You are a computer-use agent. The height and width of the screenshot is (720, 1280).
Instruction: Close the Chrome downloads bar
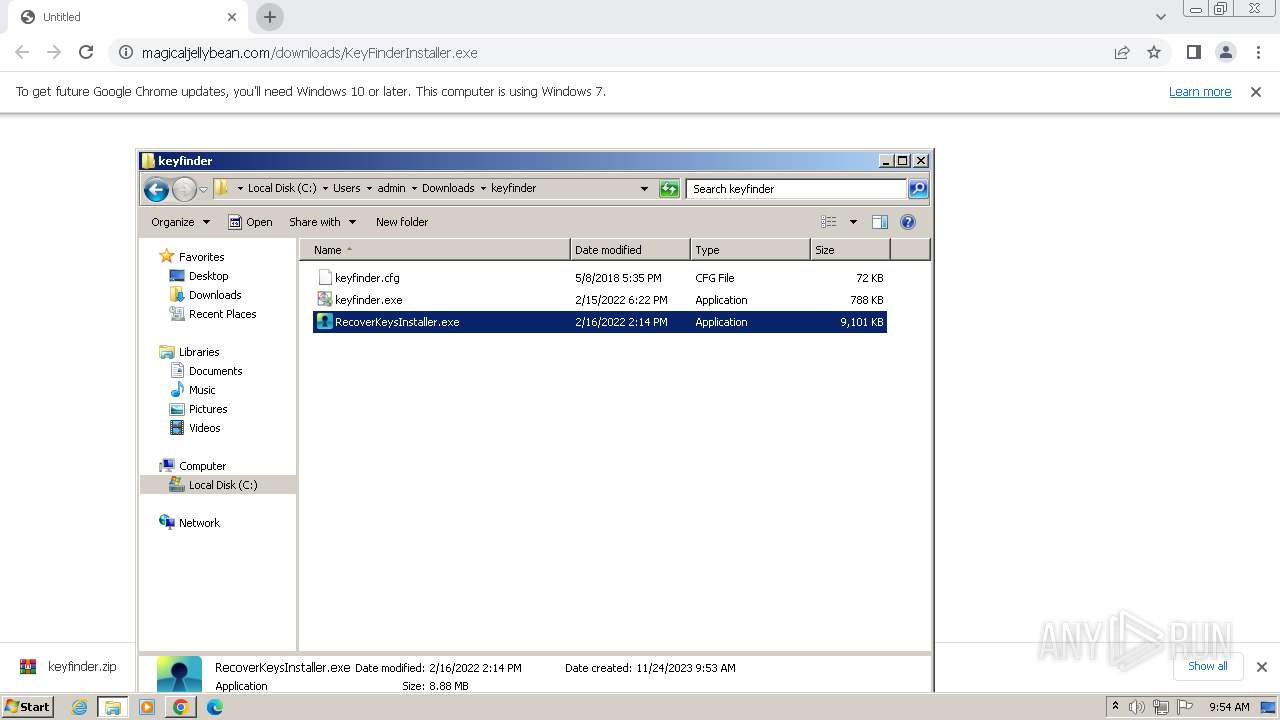1262,667
